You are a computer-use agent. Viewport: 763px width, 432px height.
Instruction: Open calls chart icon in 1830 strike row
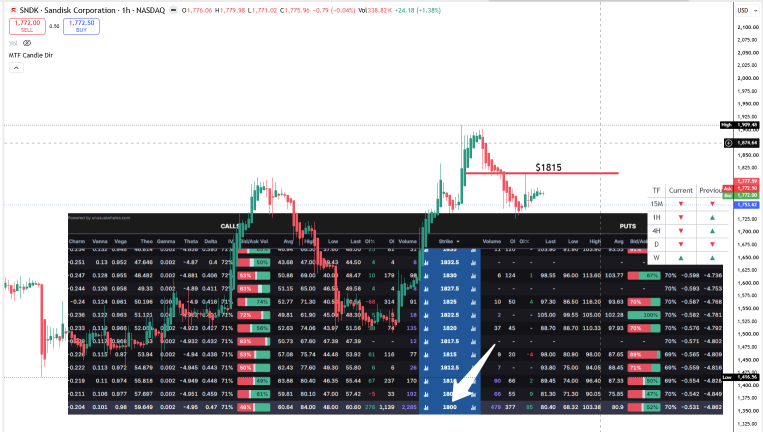[426, 275]
